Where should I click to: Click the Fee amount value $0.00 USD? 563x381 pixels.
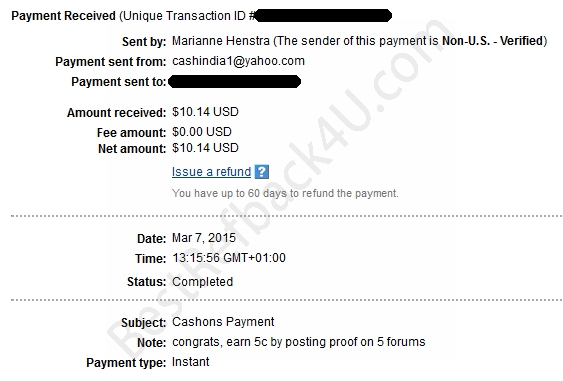[202, 132]
